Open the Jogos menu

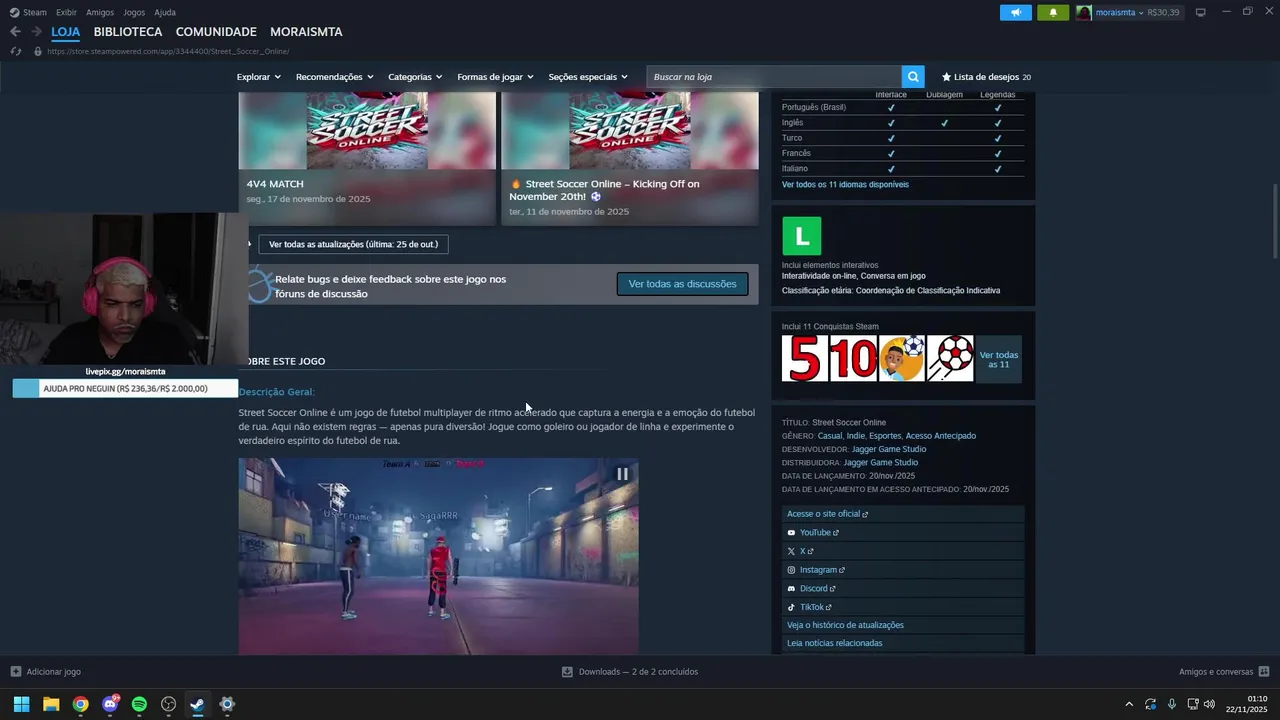tap(134, 12)
